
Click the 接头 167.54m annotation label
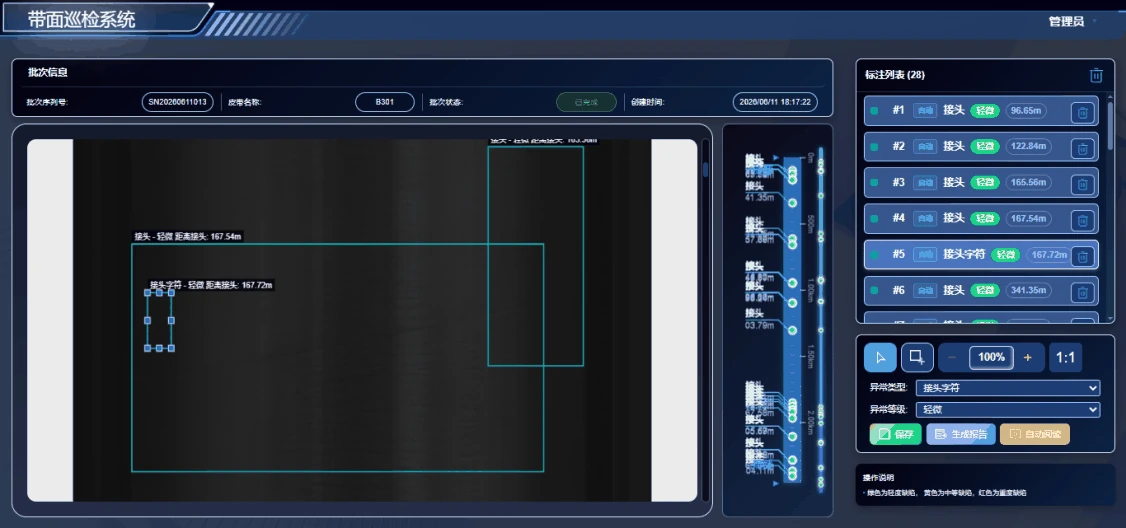point(188,236)
